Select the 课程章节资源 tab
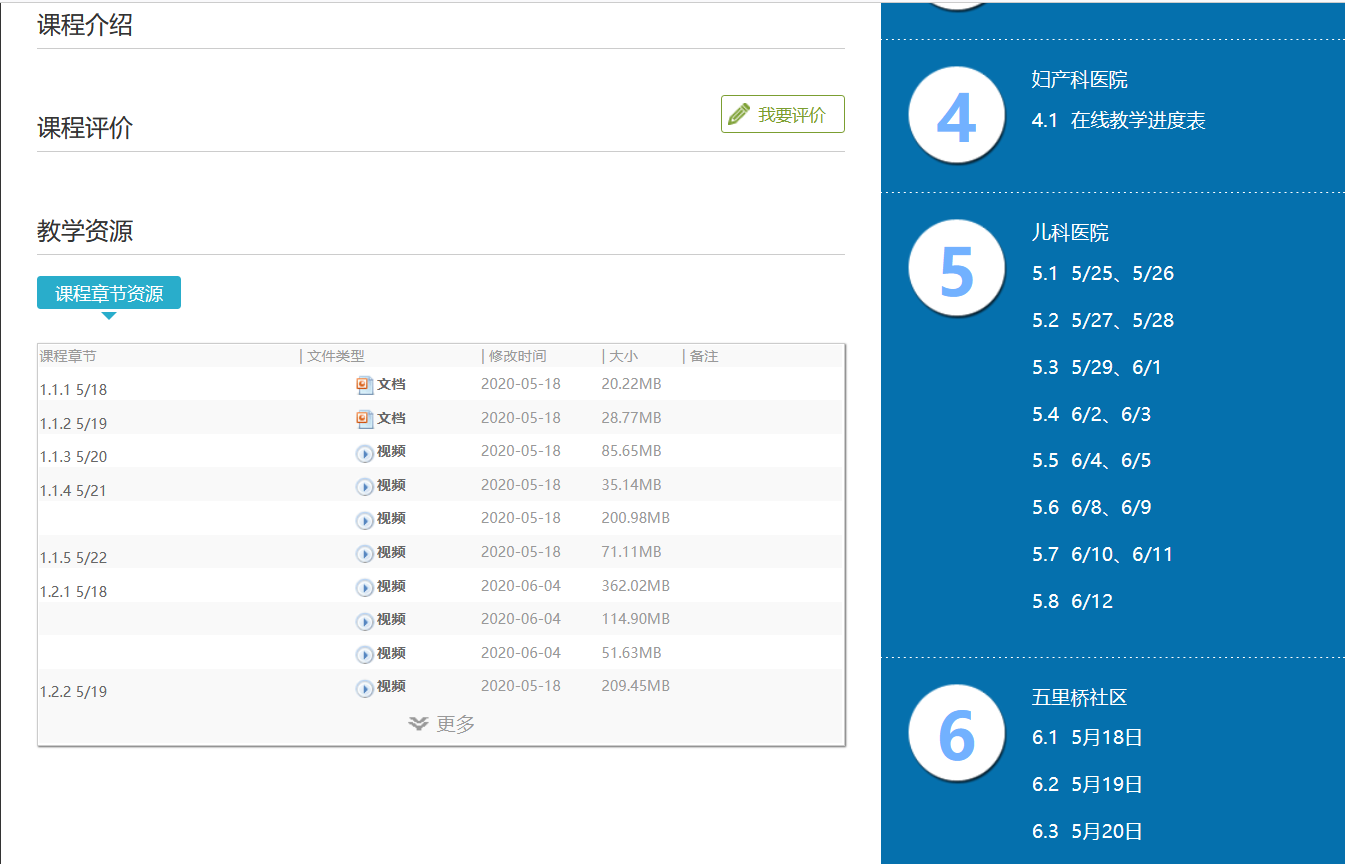 click(x=109, y=293)
